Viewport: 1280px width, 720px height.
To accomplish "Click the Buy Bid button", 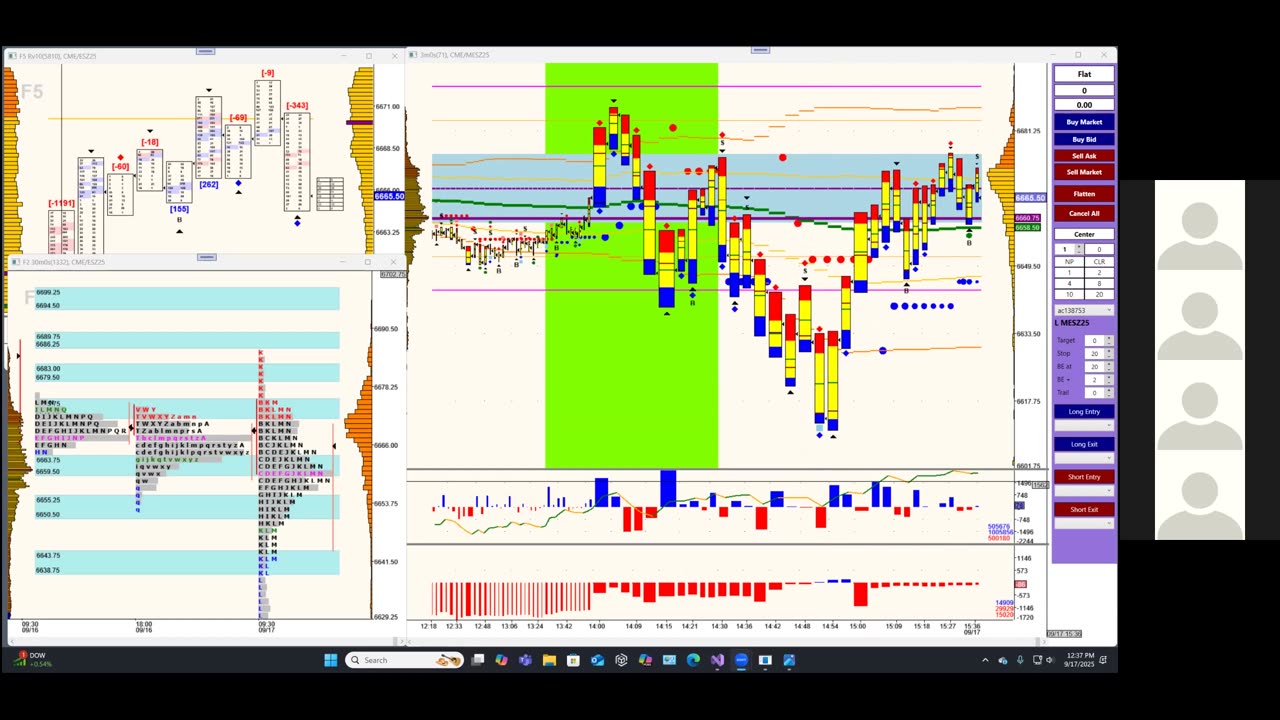I will coord(1084,140).
